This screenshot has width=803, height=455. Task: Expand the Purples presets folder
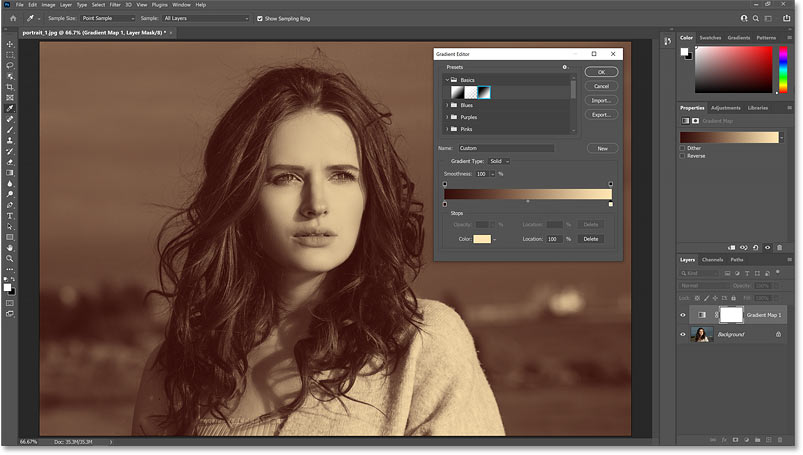(447, 117)
